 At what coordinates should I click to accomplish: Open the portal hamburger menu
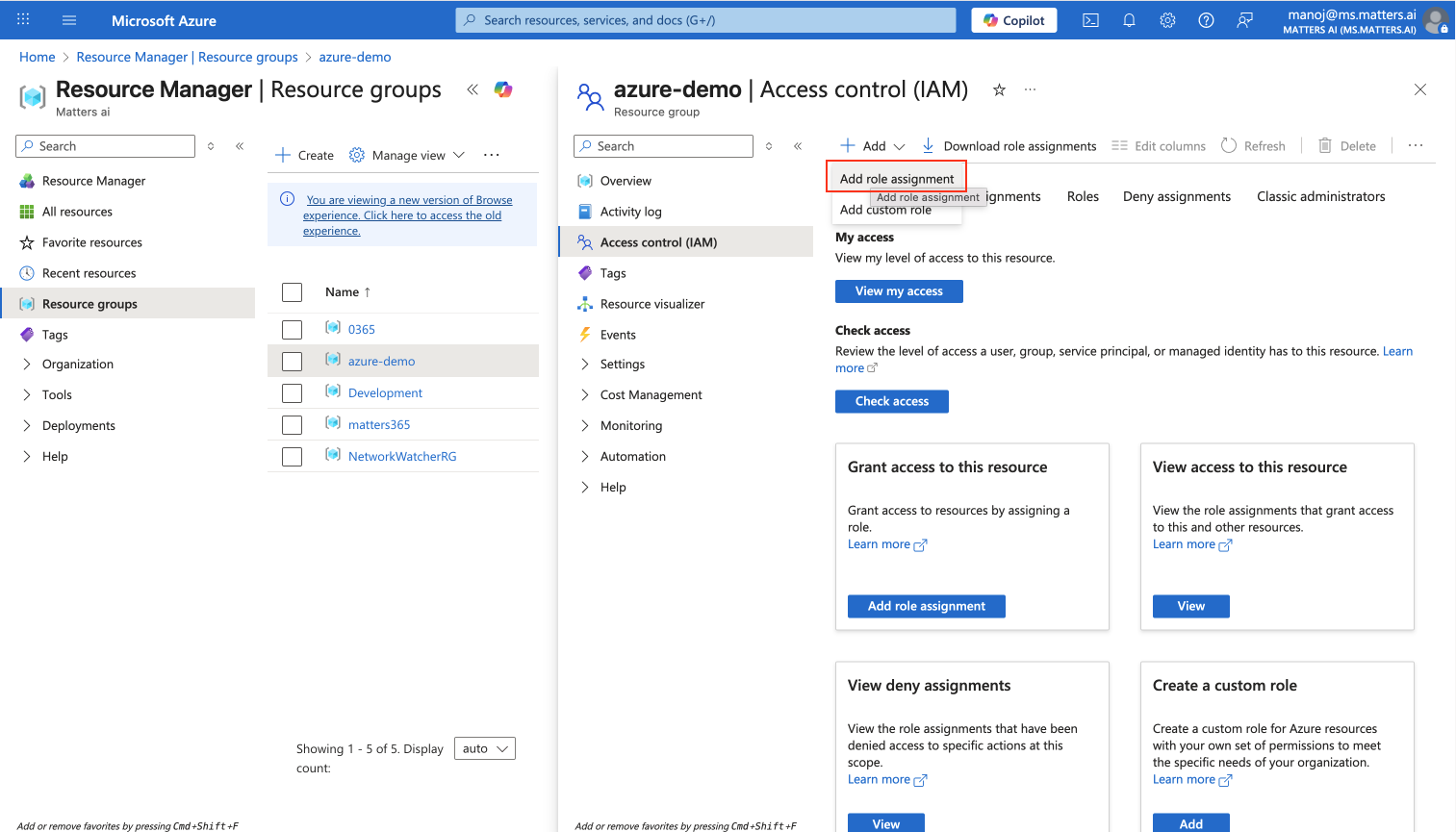coord(69,20)
